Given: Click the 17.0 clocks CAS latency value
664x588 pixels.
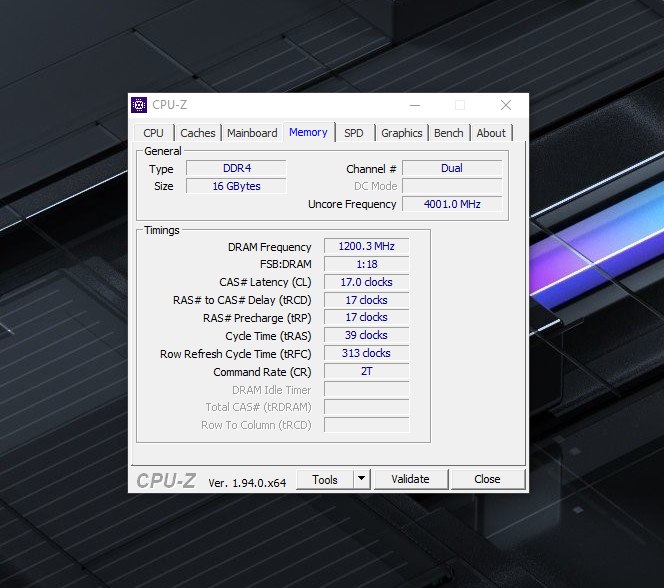Looking at the screenshot, I should (367, 282).
